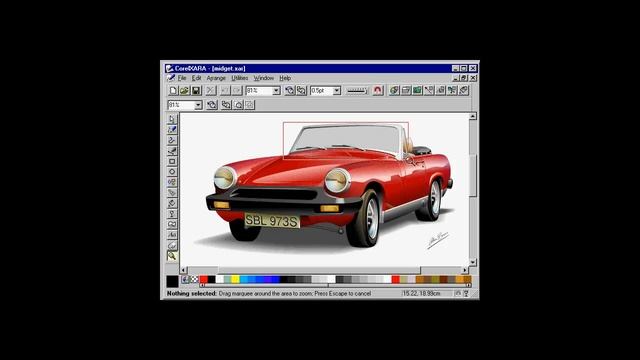Activate the Zoom magnifier tool in the toolbox
This screenshot has height=360, width=640.
[x=172, y=256]
